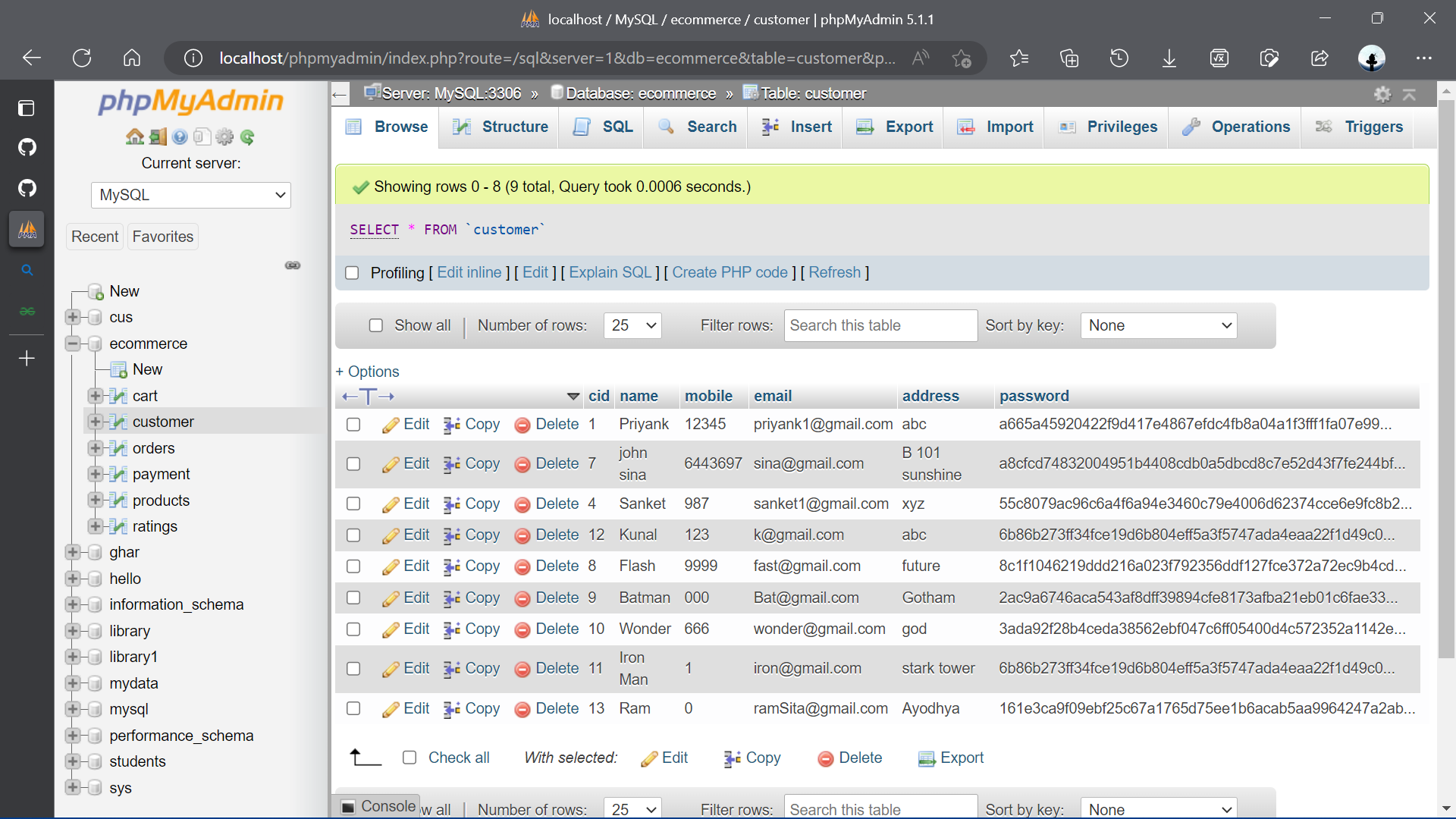Click the phpMyAdmin home icon

click(x=135, y=136)
